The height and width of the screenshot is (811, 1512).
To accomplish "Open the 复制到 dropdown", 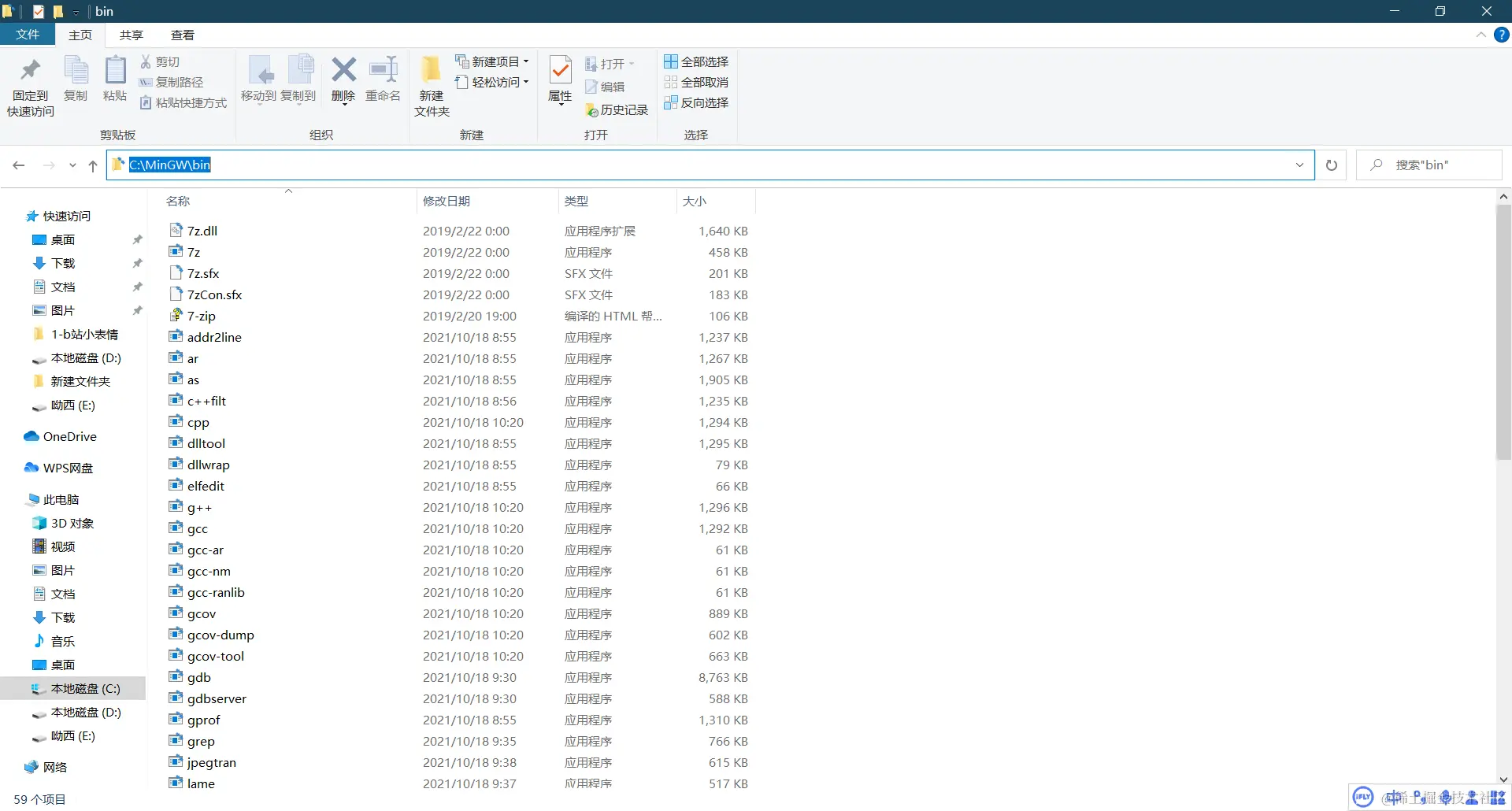I will point(298,103).
